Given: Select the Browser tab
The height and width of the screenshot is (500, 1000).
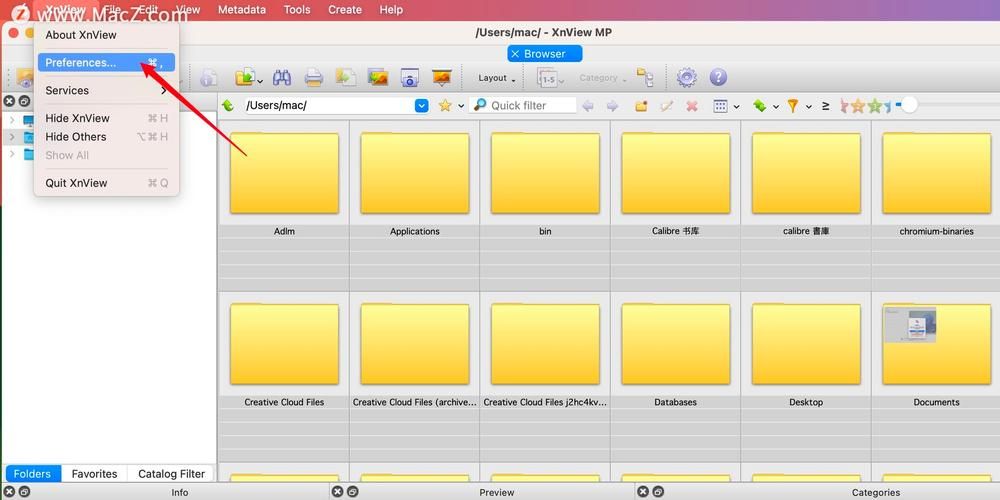Looking at the screenshot, I should pos(545,54).
